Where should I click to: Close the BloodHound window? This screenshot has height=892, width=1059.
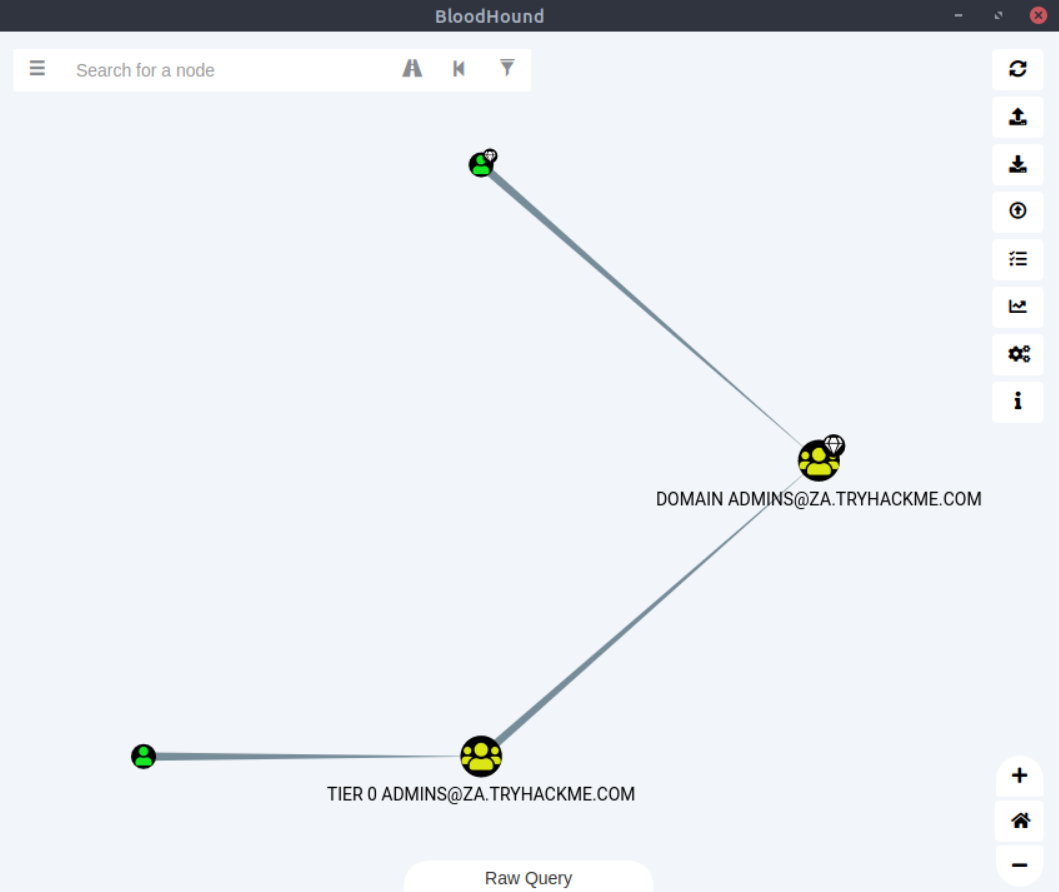[1038, 15]
